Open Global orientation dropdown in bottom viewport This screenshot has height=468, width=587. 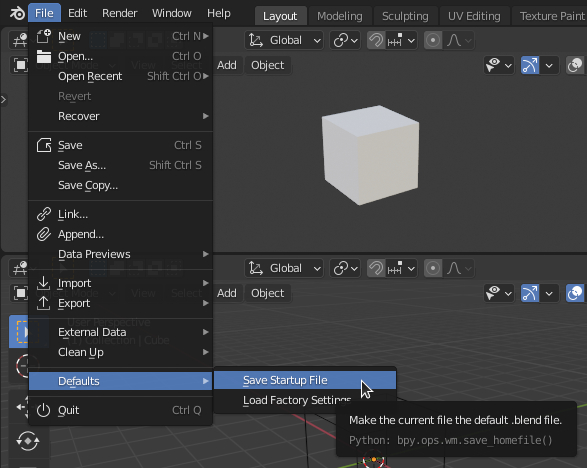coord(285,268)
